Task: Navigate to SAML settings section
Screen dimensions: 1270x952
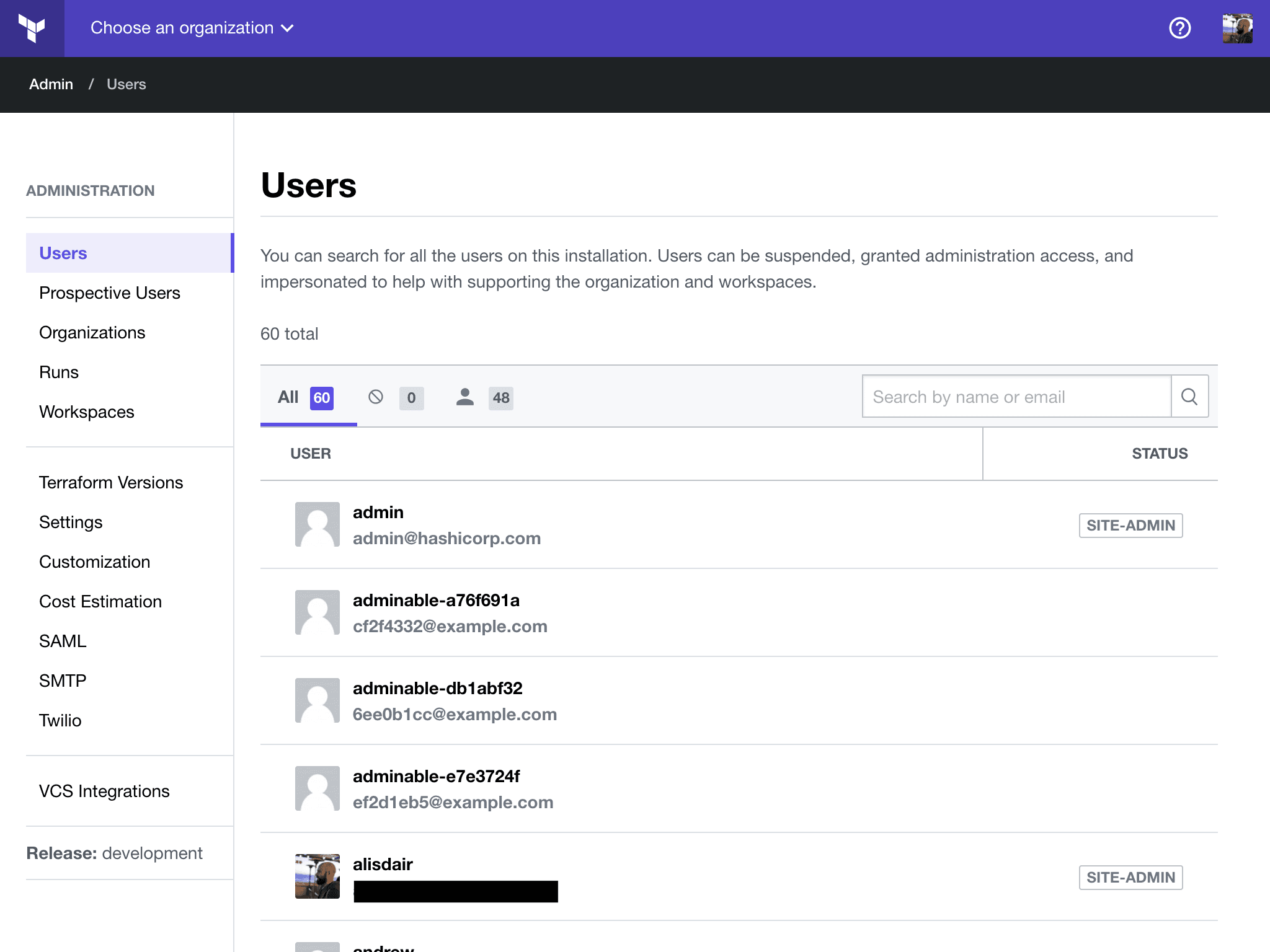Action: click(x=62, y=640)
